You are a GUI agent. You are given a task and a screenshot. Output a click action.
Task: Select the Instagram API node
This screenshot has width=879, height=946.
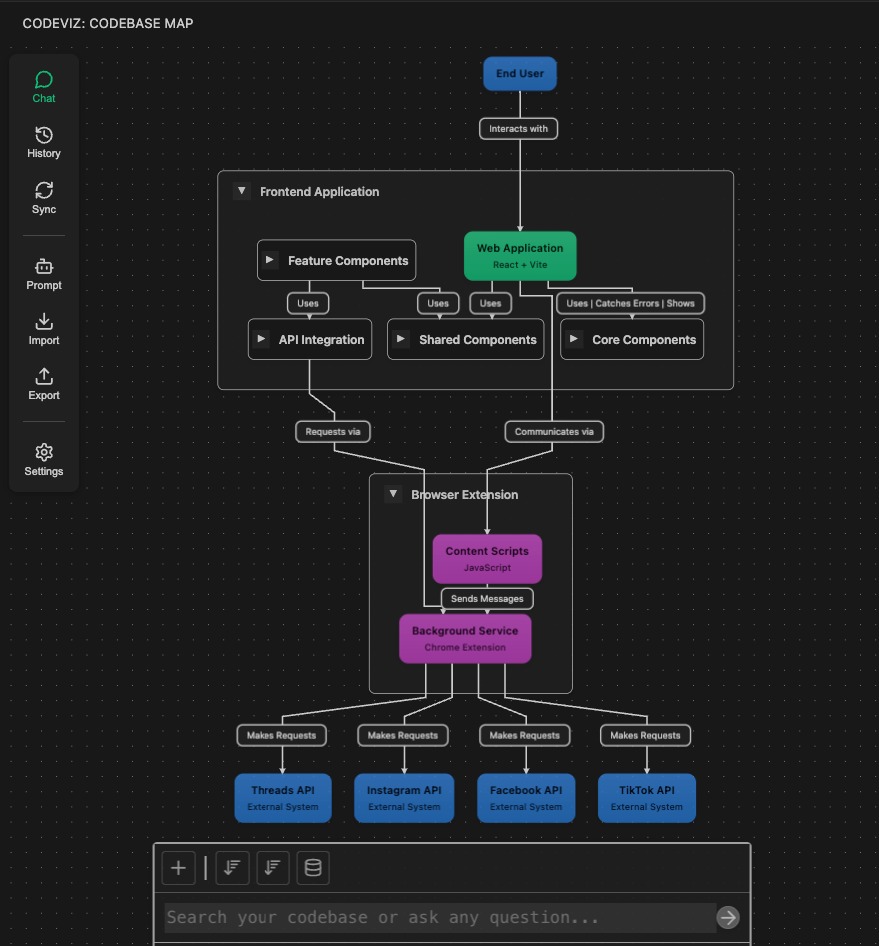(404, 798)
